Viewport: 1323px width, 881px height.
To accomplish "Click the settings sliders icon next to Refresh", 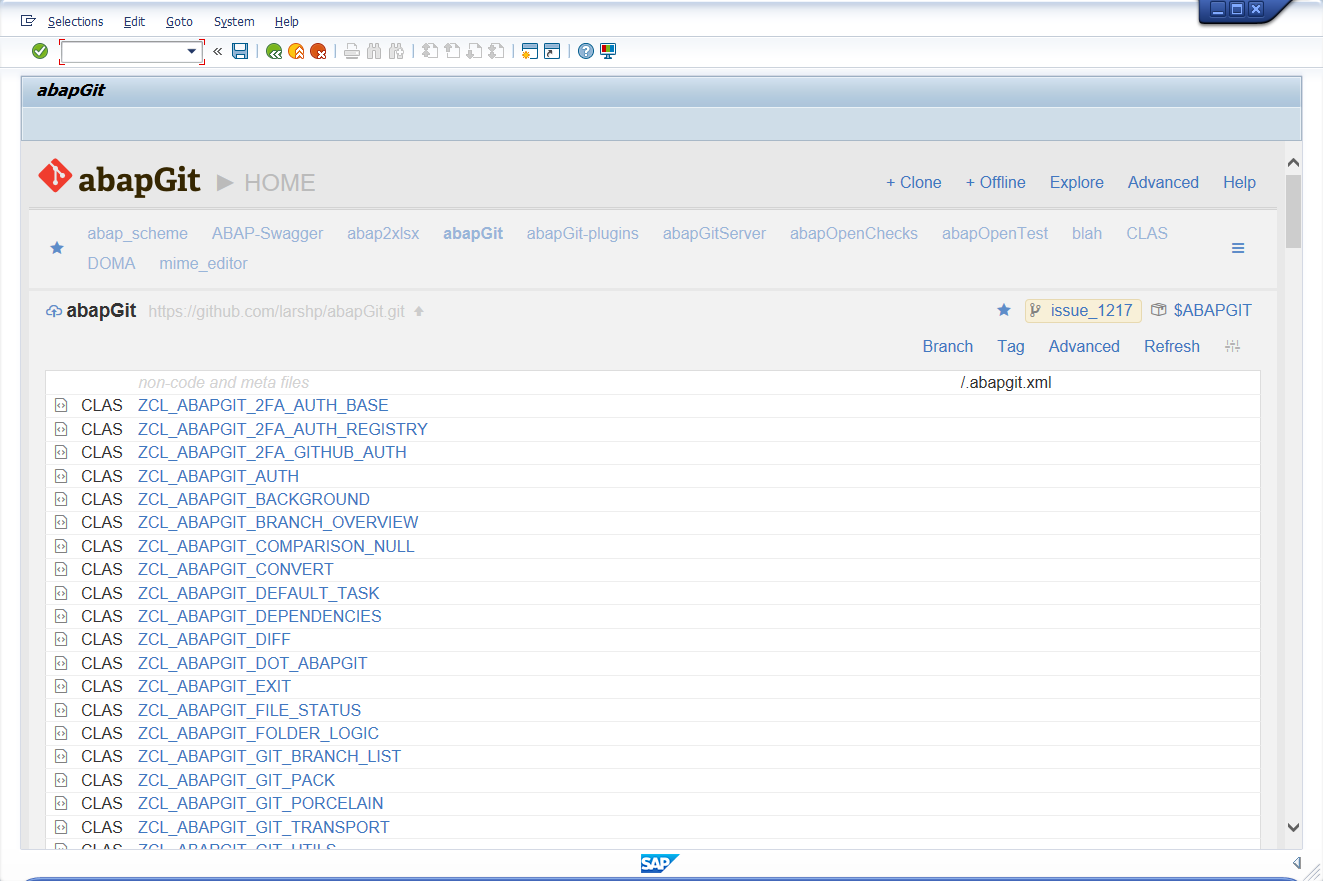I will click(1232, 346).
